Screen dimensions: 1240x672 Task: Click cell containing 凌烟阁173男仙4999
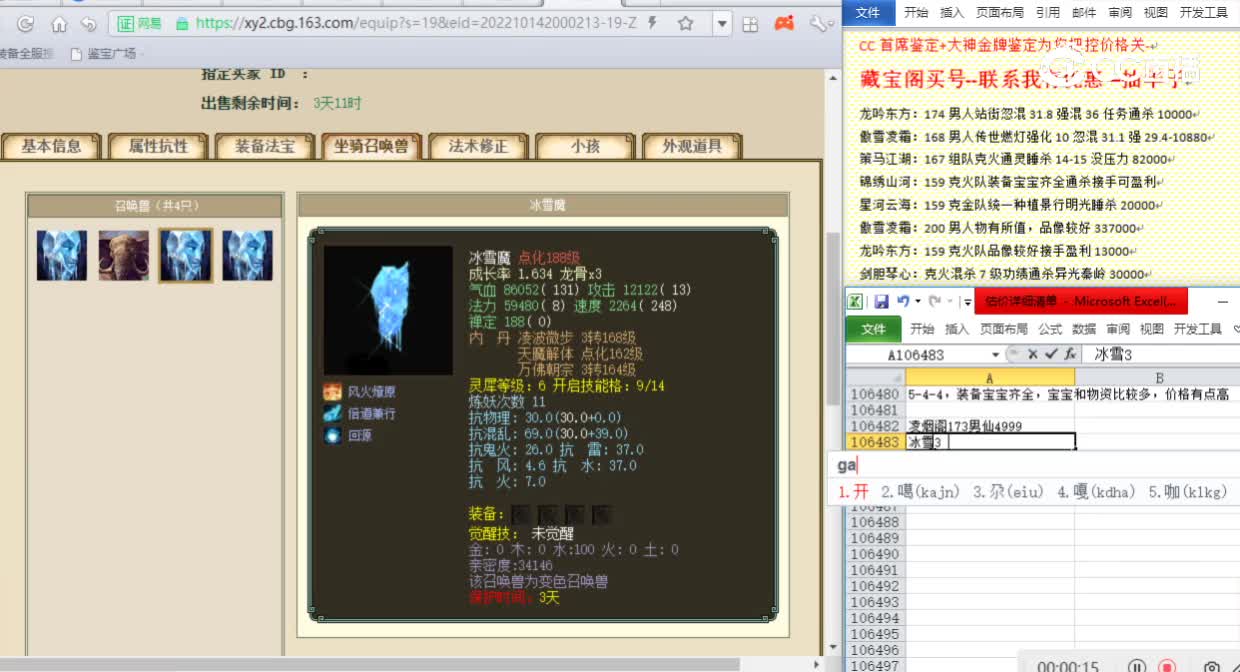point(990,426)
